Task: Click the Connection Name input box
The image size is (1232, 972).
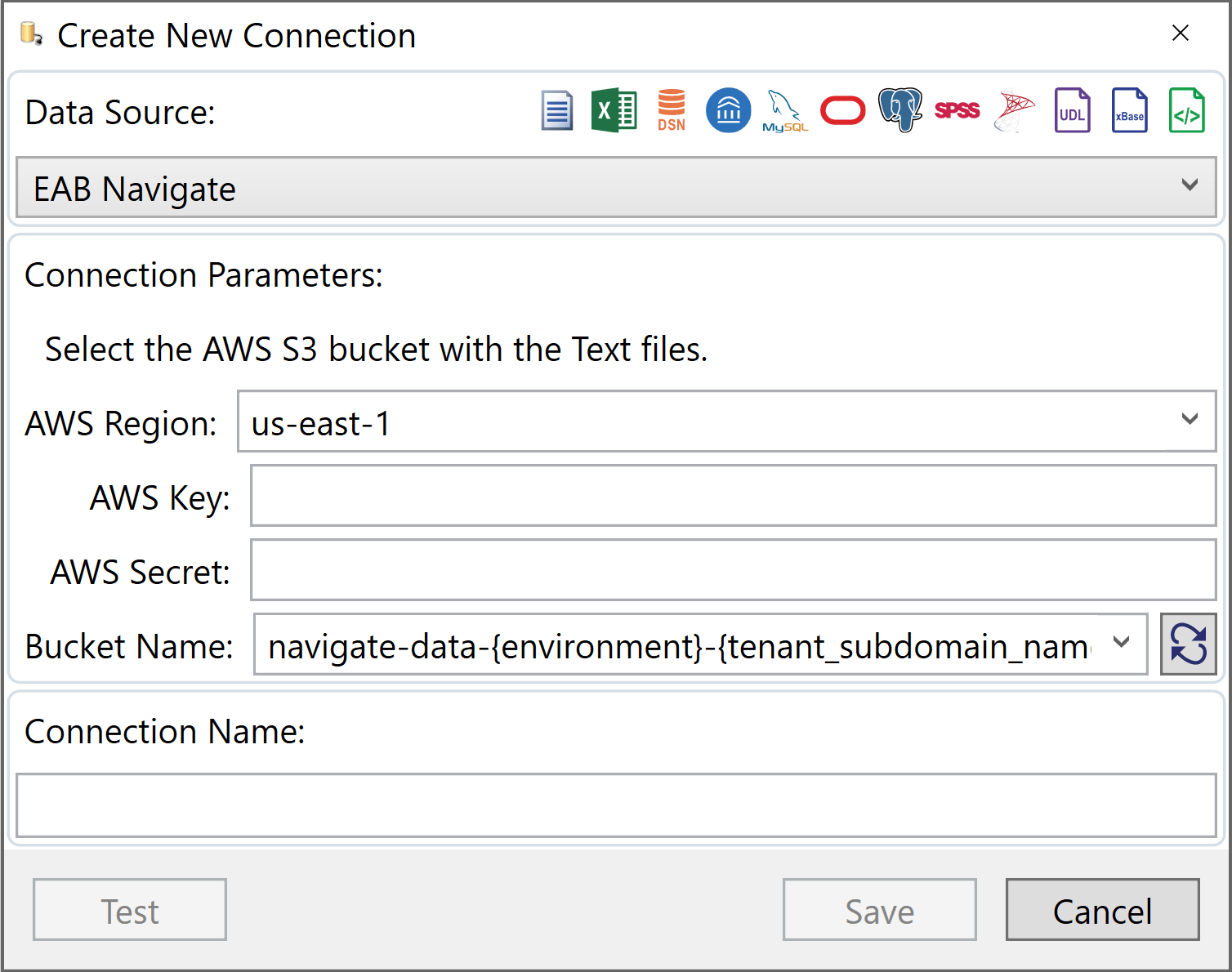Action: click(616, 805)
